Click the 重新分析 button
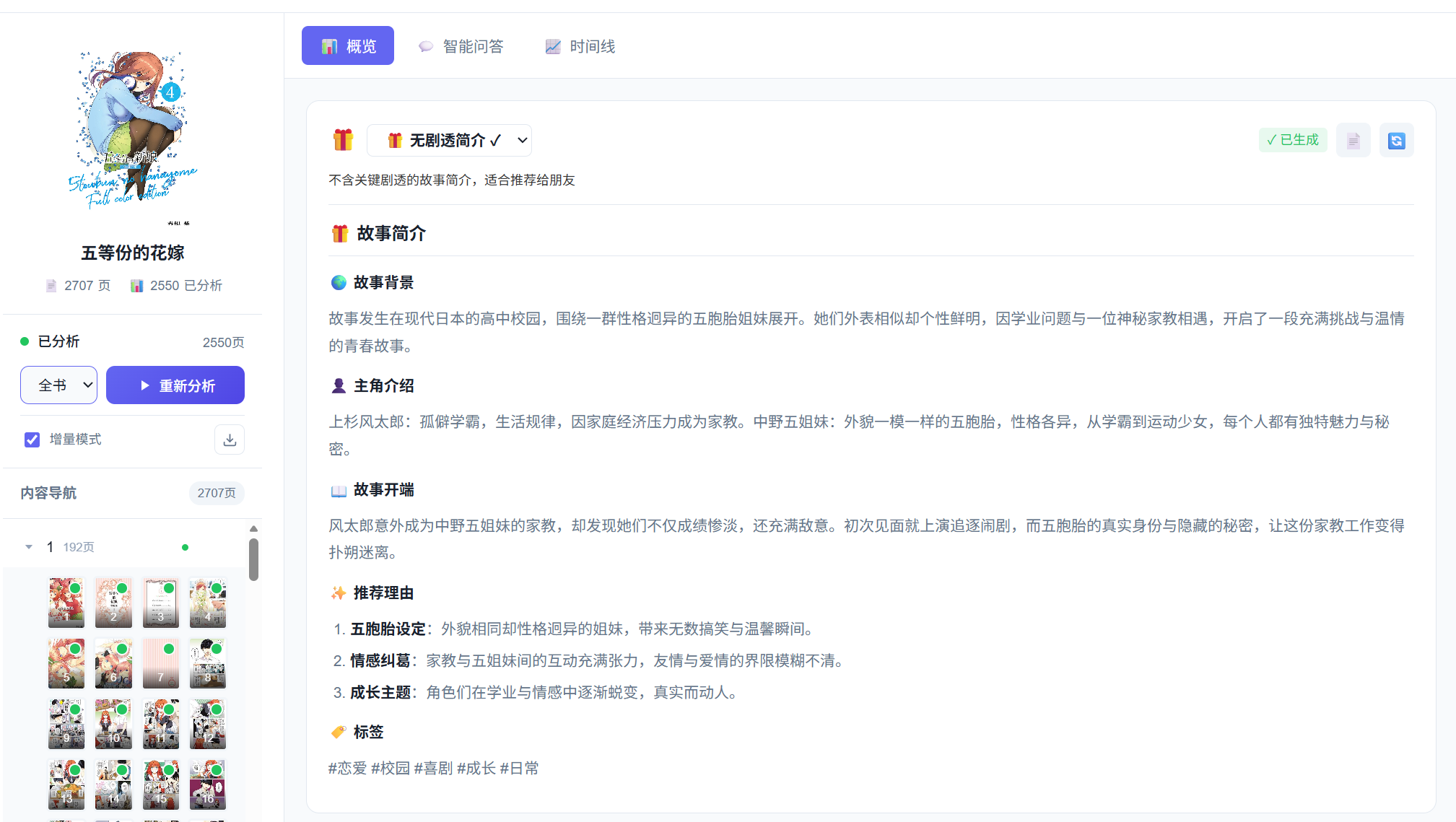The width and height of the screenshot is (1456, 822). [175, 385]
